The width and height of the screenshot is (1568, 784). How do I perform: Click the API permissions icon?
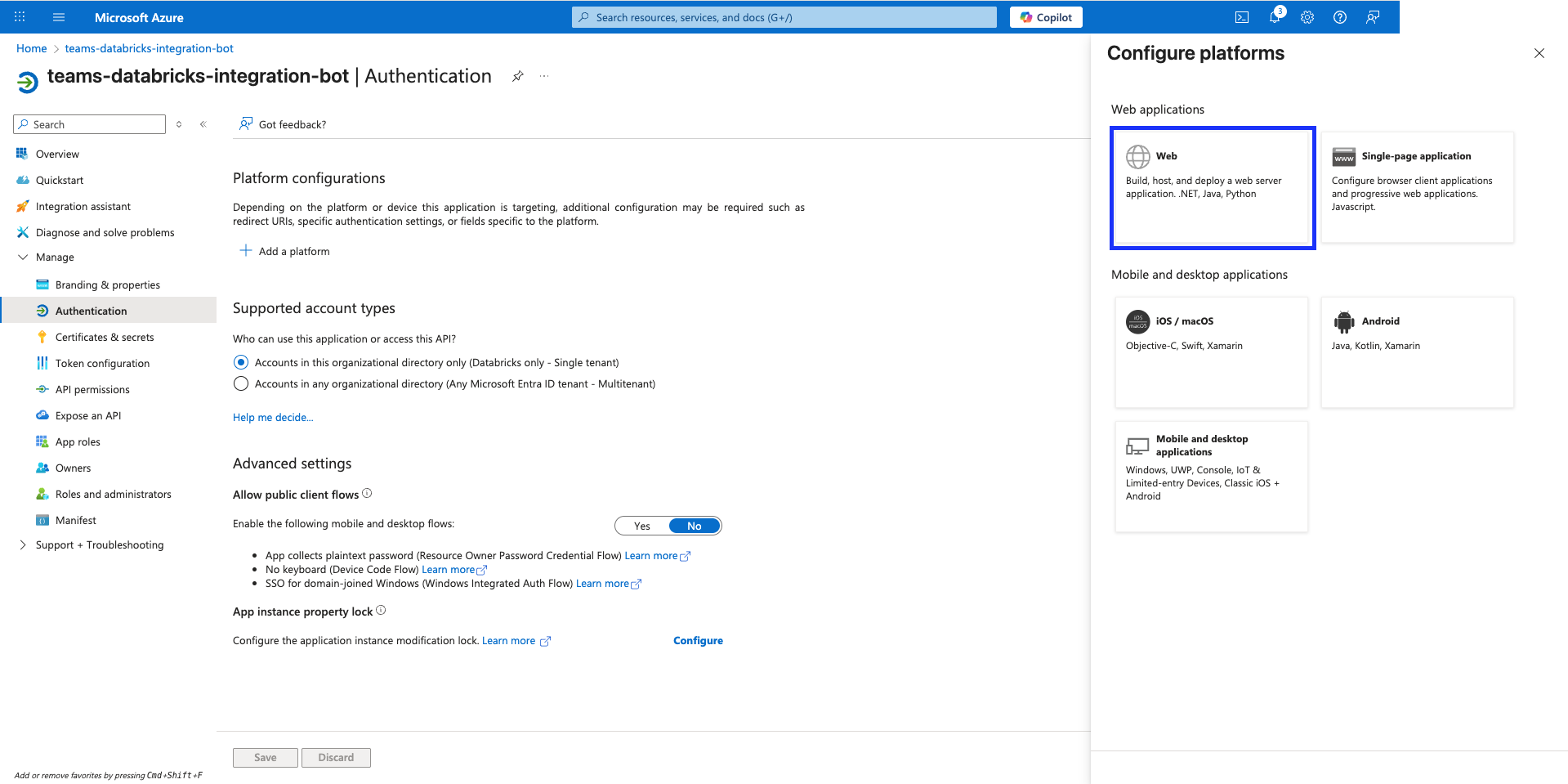tap(42, 389)
